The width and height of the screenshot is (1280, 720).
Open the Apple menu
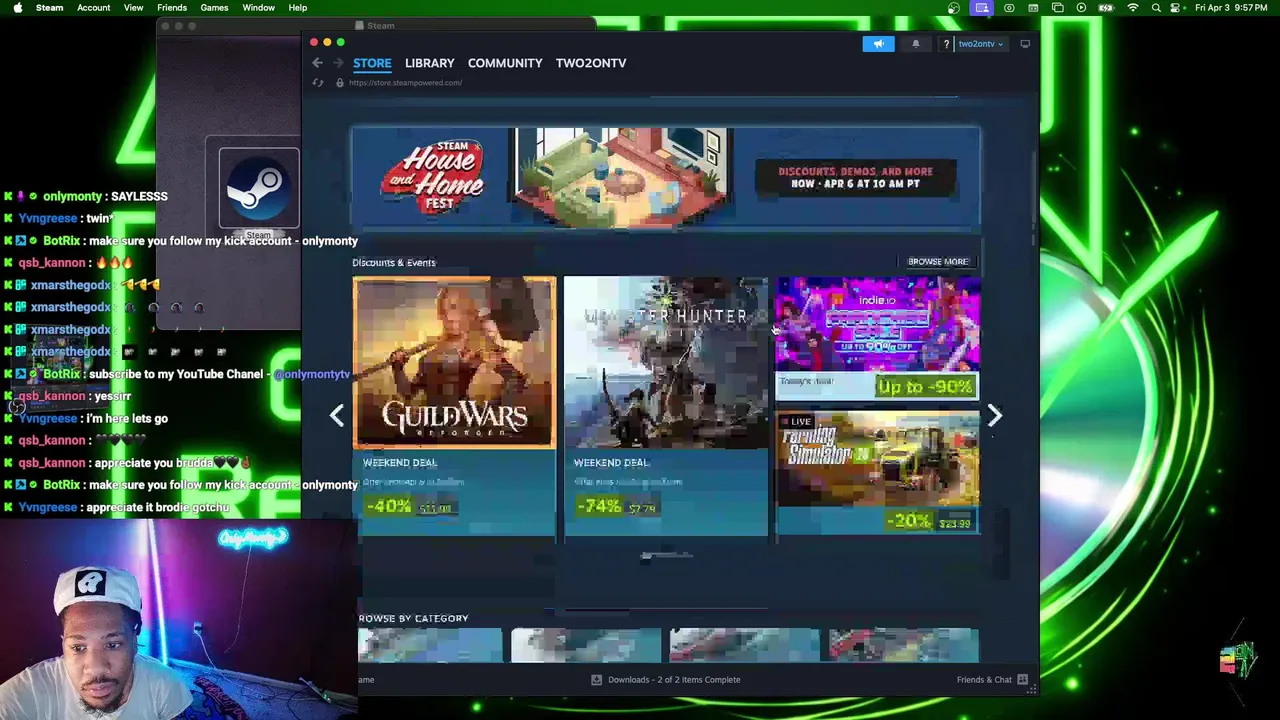[17, 8]
